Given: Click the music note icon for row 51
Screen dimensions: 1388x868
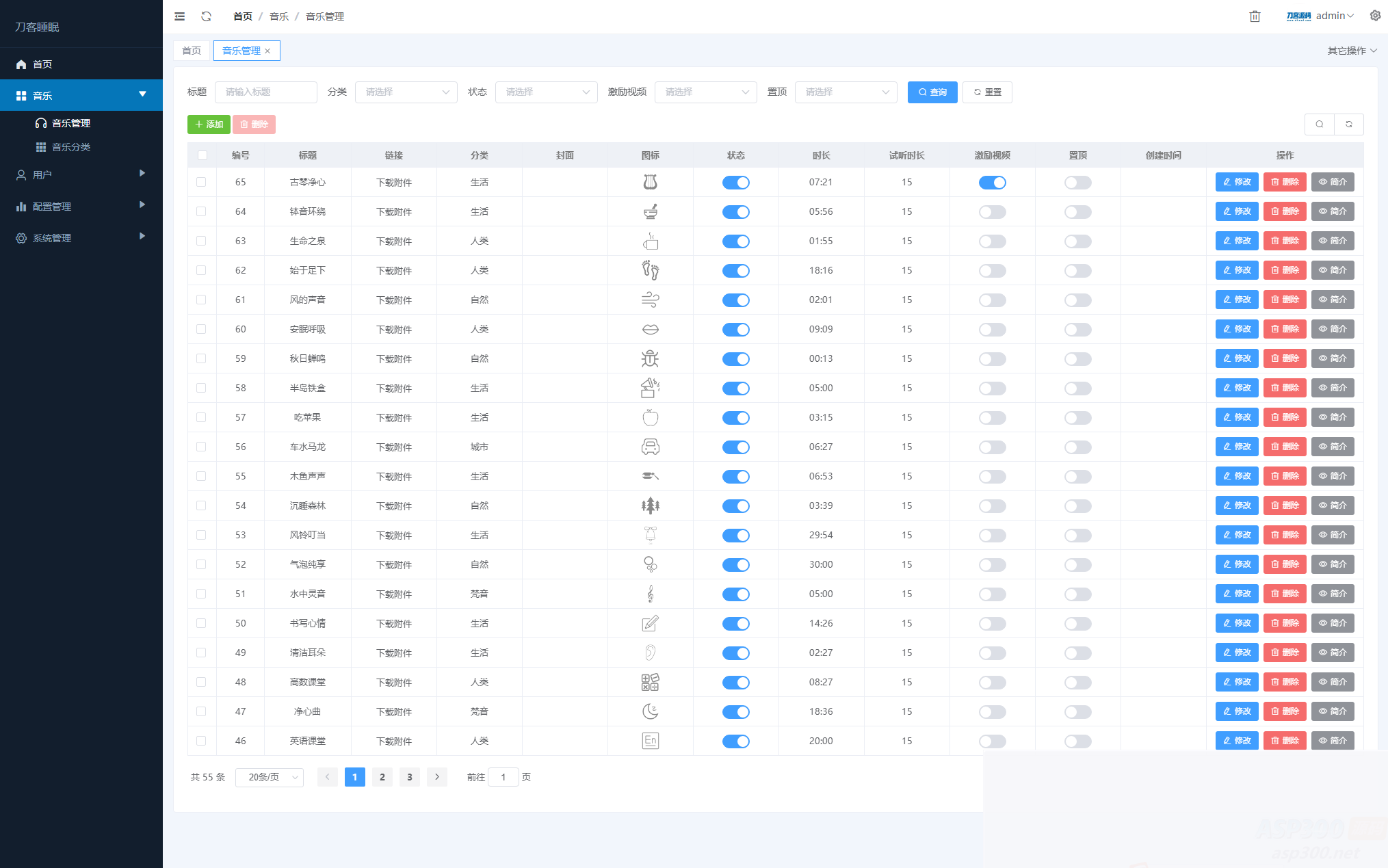Looking at the screenshot, I should click(x=651, y=594).
